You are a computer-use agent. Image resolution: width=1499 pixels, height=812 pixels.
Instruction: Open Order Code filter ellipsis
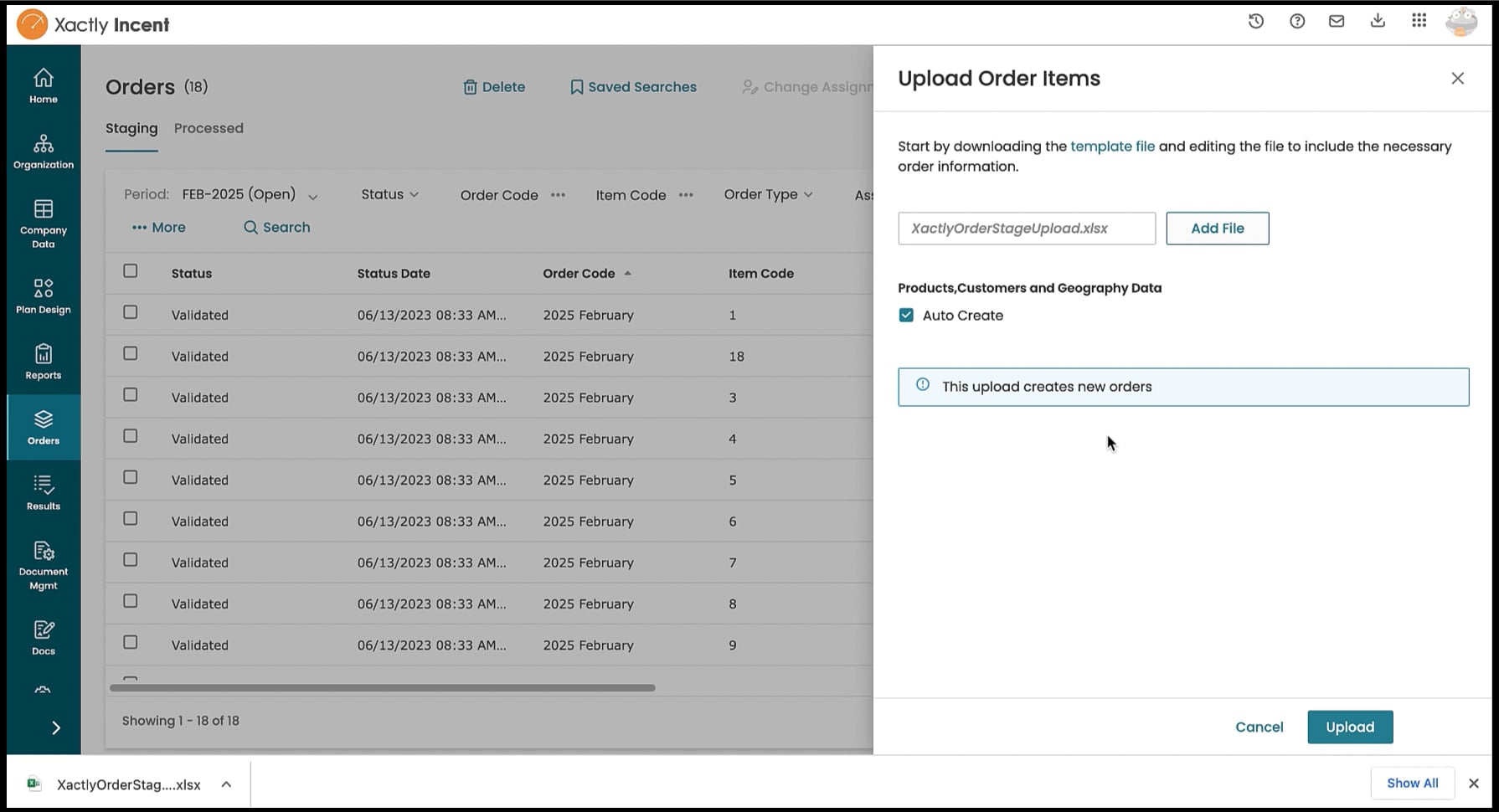[558, 195]
